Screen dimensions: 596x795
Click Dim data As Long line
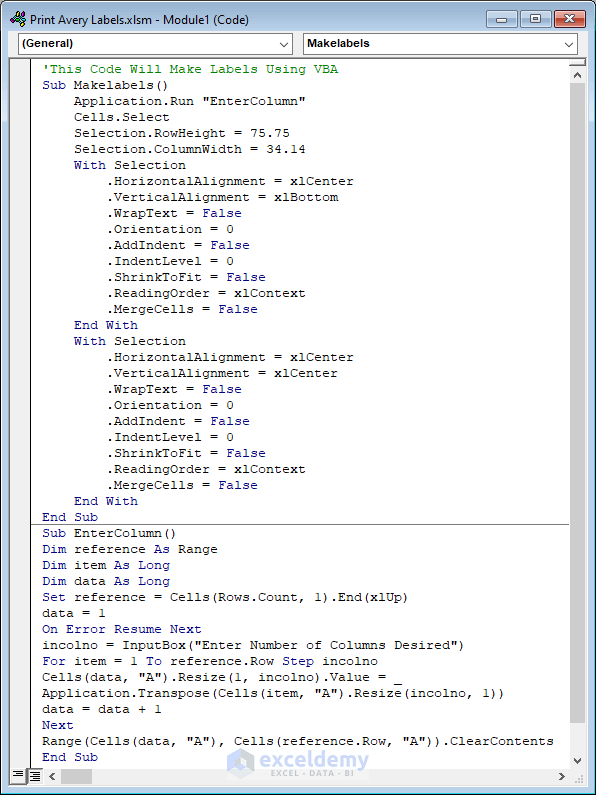click(x=106, y=581)
